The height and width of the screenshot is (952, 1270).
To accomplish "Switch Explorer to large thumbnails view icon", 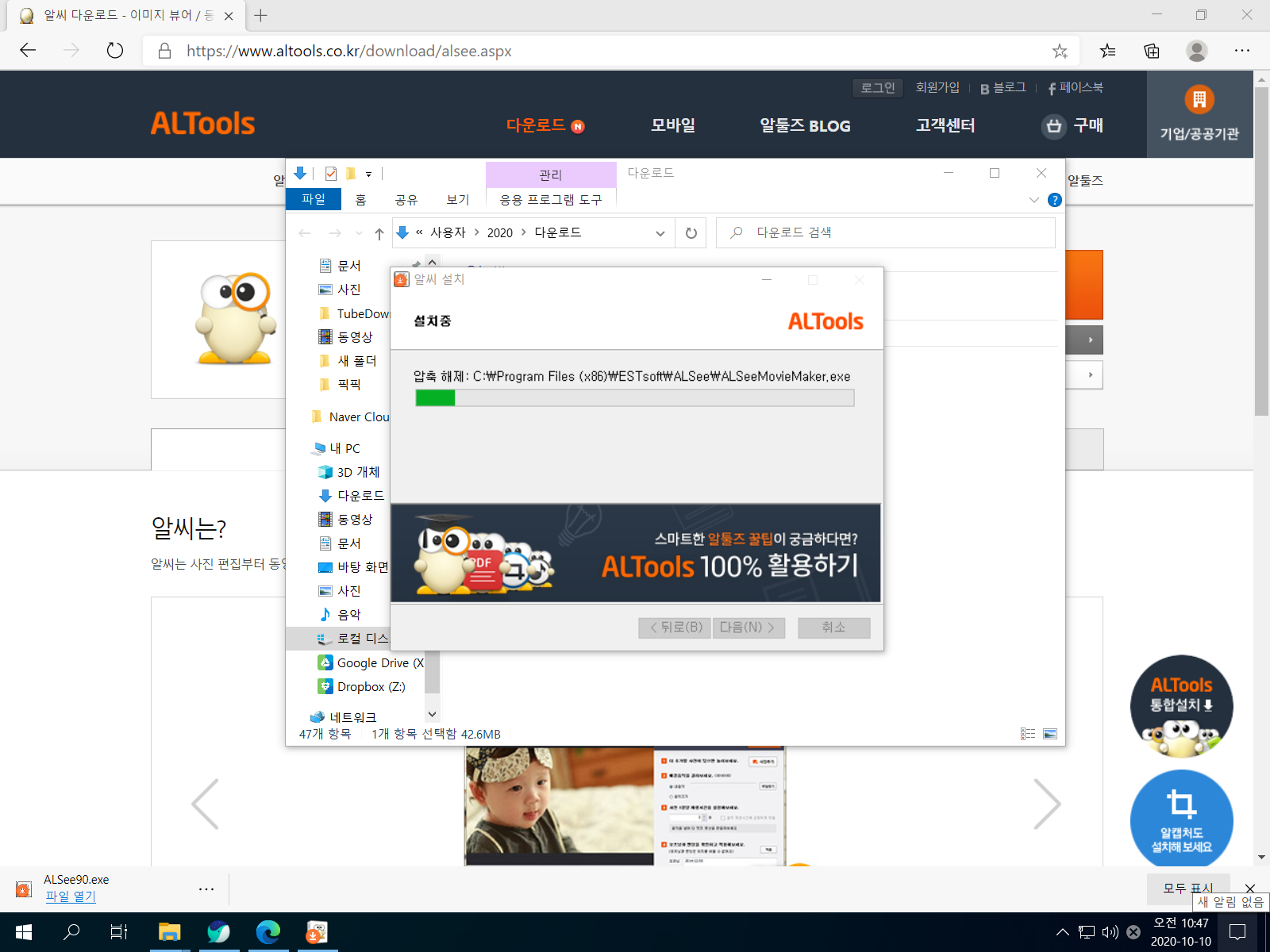I will [1050, 734].
